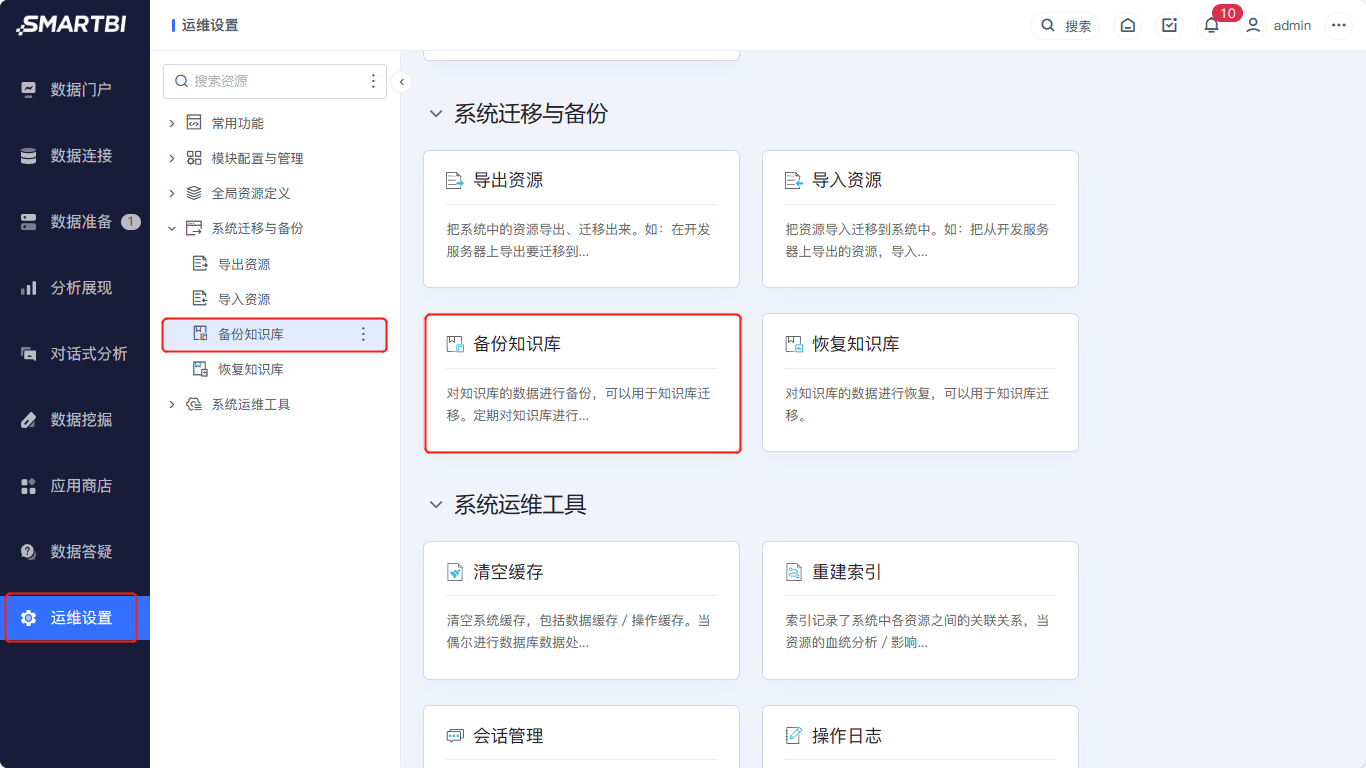Click the 导出资源 card icon
1366x768 pixels.
point(455,181)
